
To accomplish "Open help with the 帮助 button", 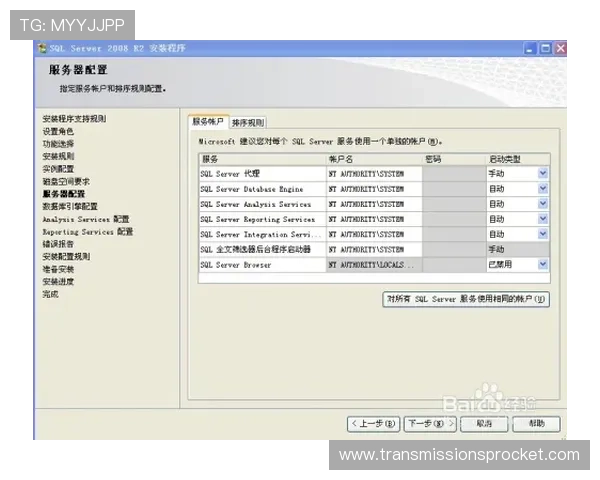I will [536, 424].
